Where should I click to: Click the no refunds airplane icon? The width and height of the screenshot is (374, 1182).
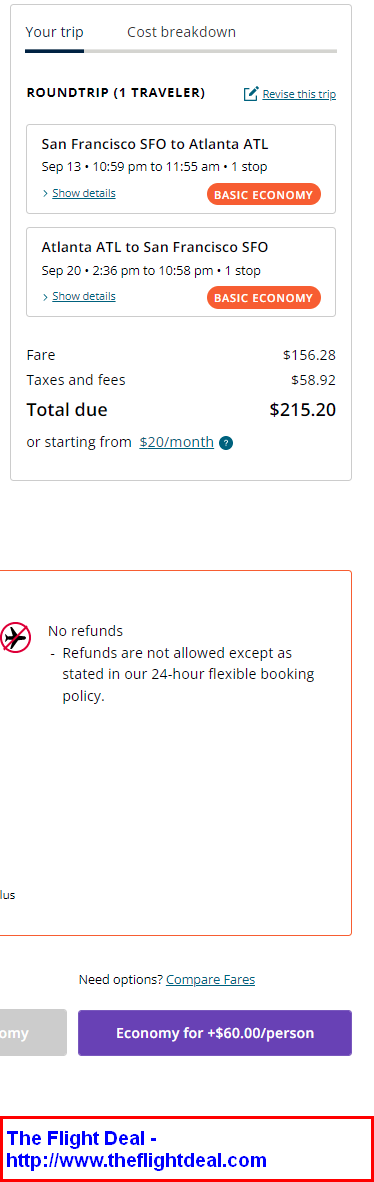coord(16,638)
